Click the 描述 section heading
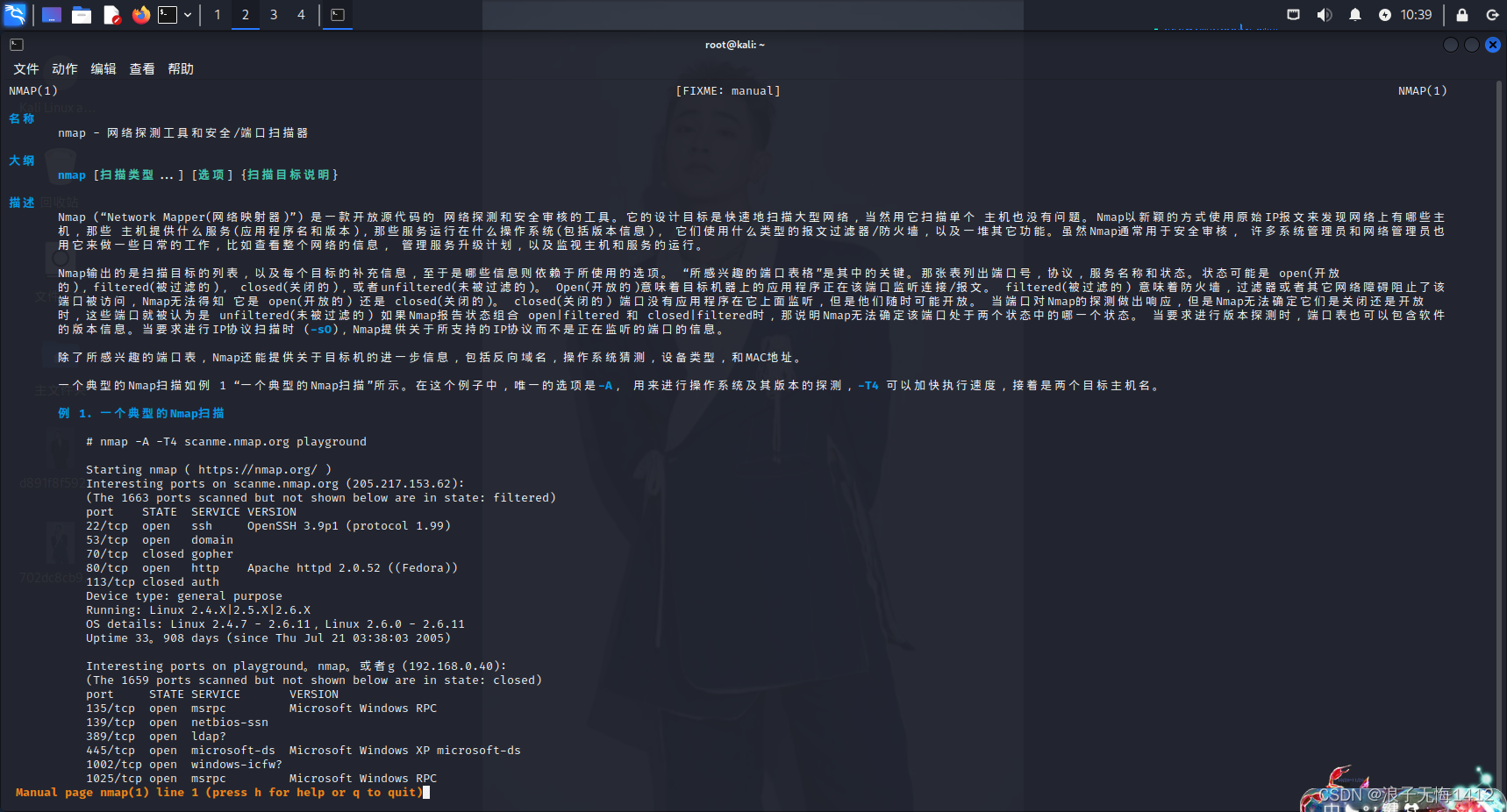The width and height of the screenshot is (1507, 812). pos(22,203)
